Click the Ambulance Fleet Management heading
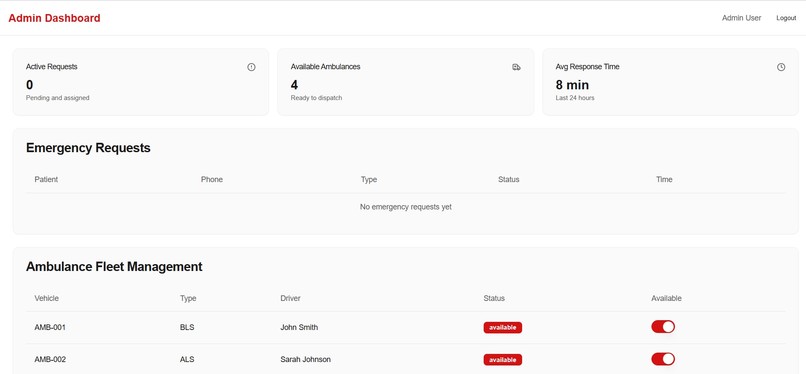The image size is (806, 374). [114, 267]
